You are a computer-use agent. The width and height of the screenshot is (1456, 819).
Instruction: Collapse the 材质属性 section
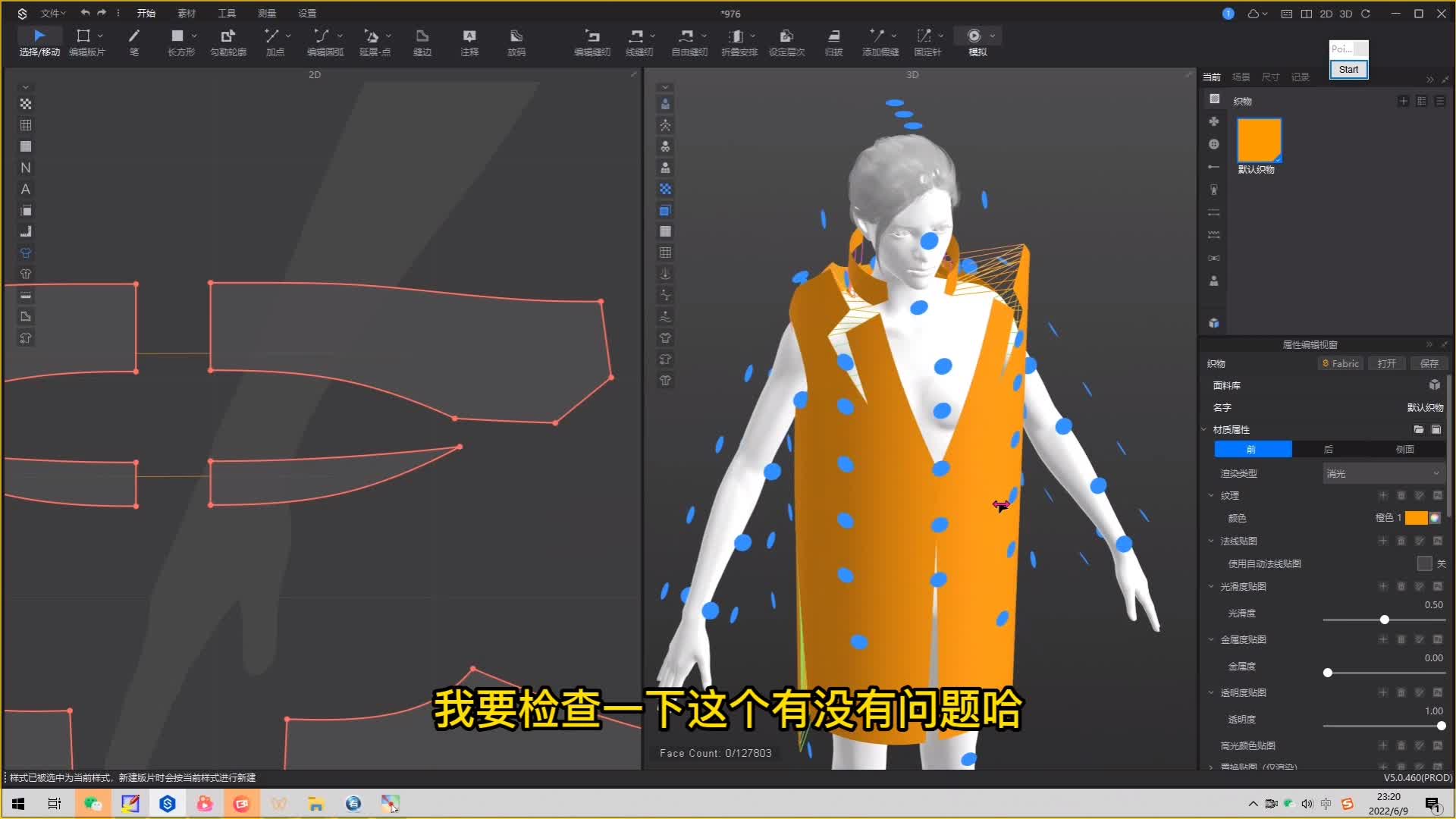[1204, 429]
